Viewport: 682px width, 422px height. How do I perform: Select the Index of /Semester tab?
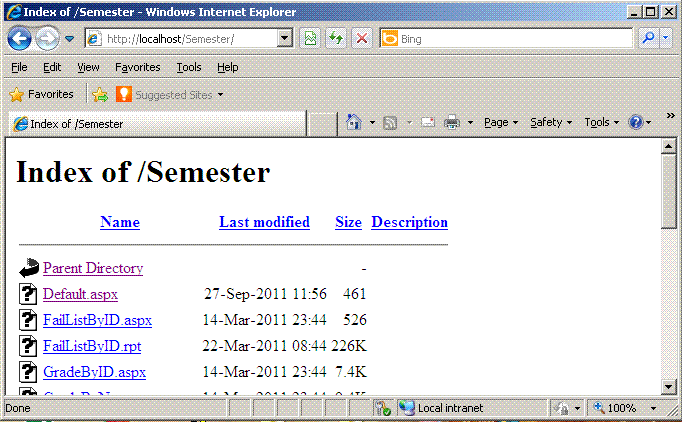click(157, 124)
